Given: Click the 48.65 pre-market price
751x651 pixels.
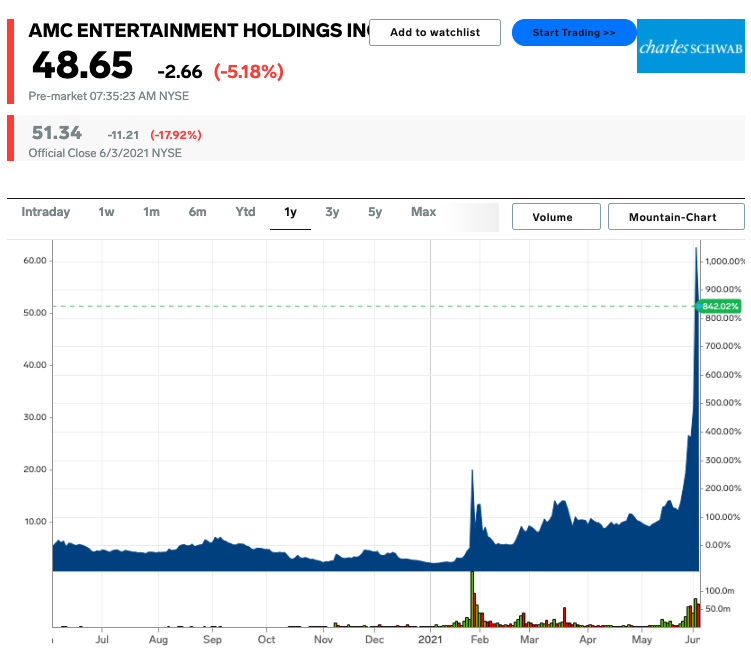Looking at the screenshot, I should click(82, 65).
